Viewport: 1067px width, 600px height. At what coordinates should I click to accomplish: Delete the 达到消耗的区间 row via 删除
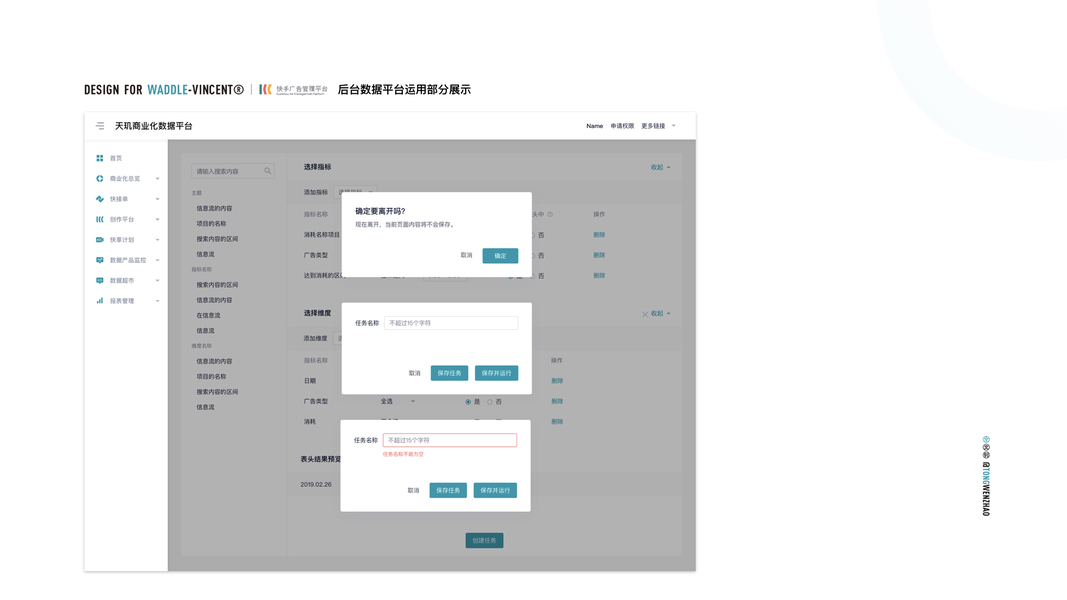599,276
